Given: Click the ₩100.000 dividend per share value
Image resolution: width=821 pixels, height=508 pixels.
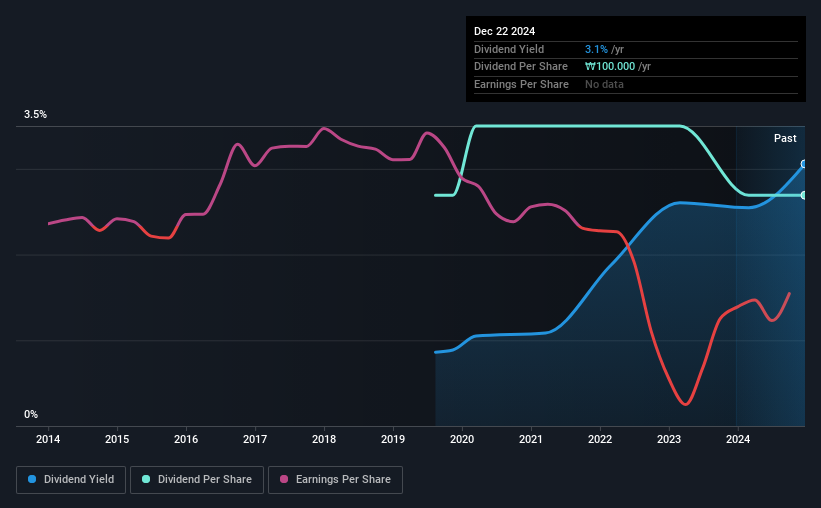Looking at the screenshot, I should [610, 67].
